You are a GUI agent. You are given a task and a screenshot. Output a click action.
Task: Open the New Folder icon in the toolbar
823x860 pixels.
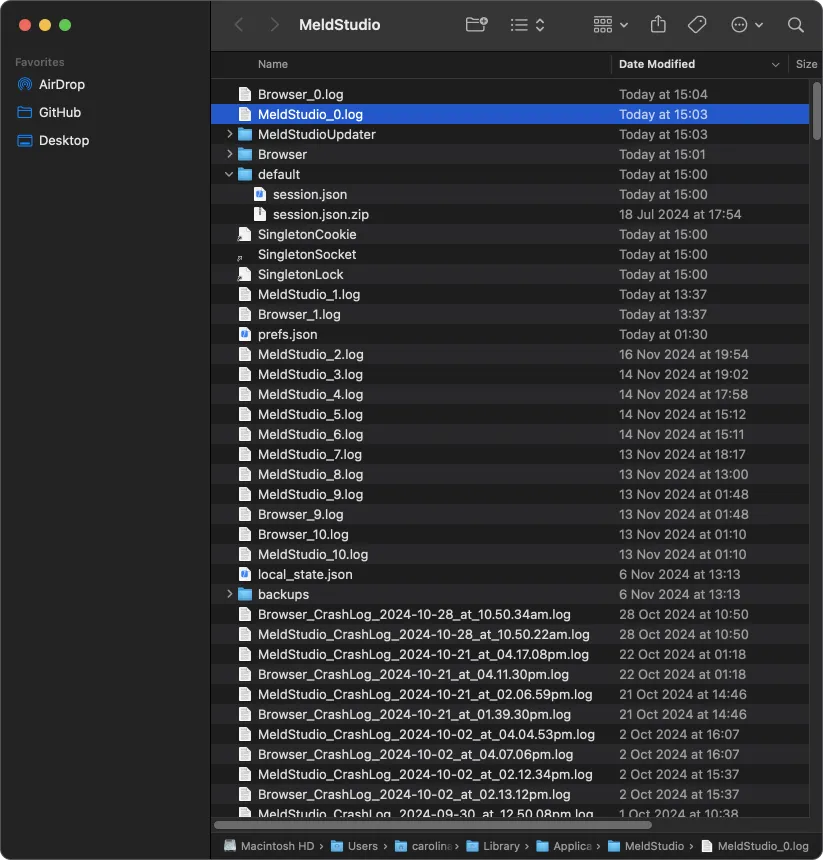476,24
